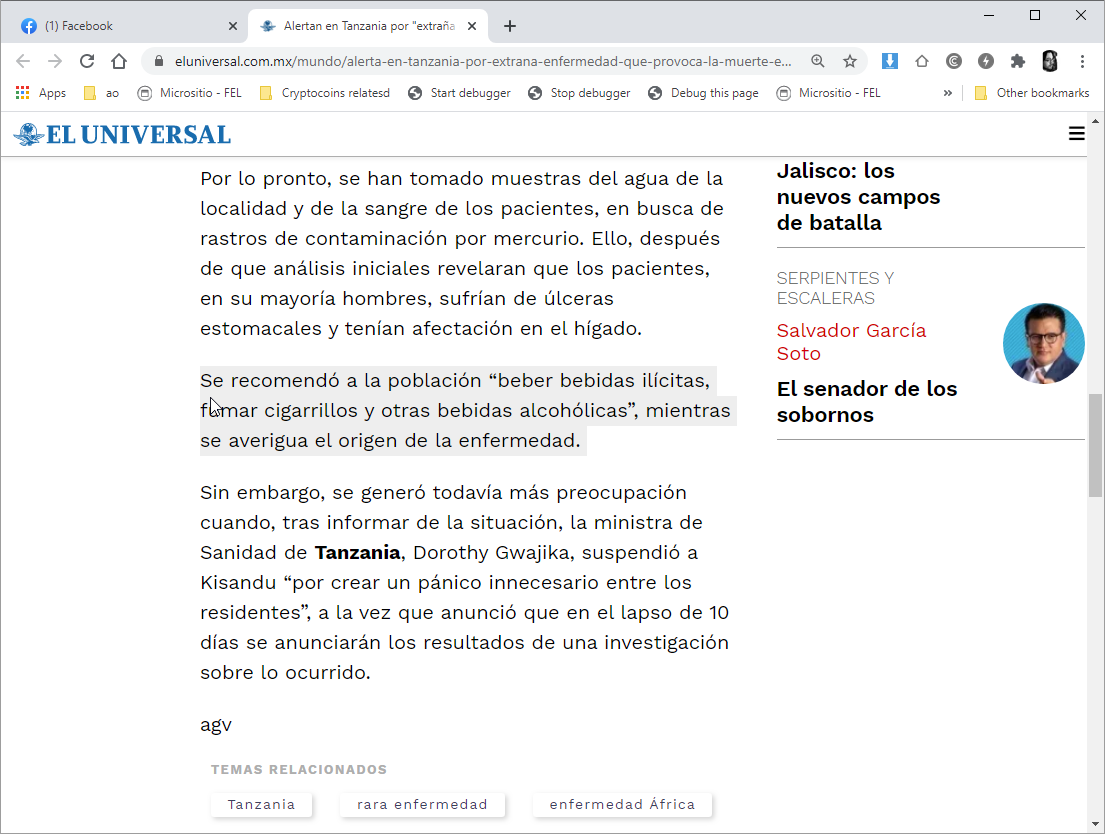Go to the El Universal logo home

coord(123,134)
